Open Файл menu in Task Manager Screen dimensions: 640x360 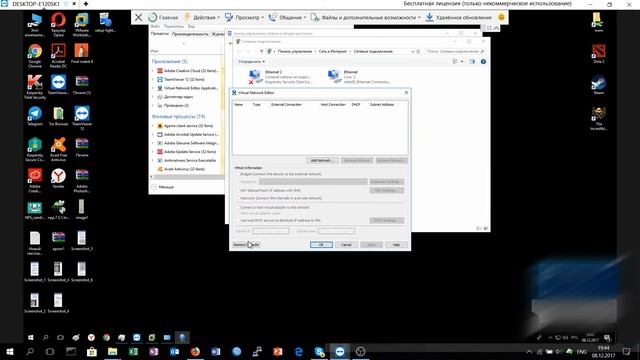pyautogui.click(x=155, y=26)
